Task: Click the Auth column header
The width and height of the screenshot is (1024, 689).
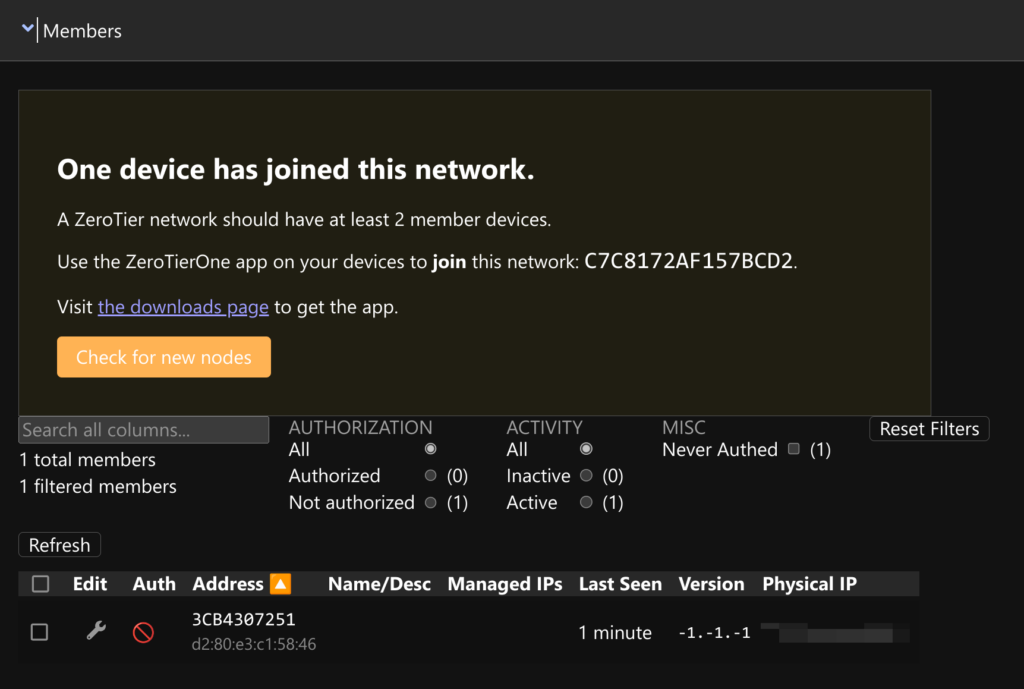Action: click(154, 584)
